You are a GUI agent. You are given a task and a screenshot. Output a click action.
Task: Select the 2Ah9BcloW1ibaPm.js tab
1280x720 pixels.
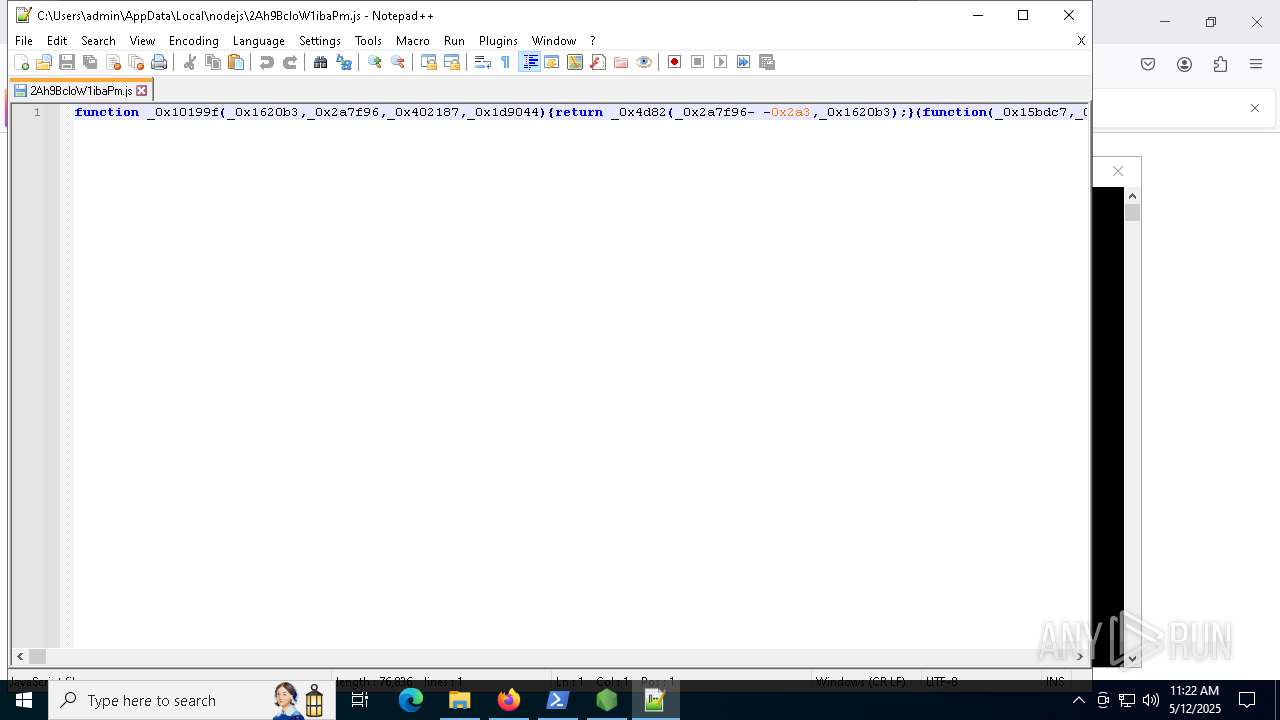pos(80,90)
